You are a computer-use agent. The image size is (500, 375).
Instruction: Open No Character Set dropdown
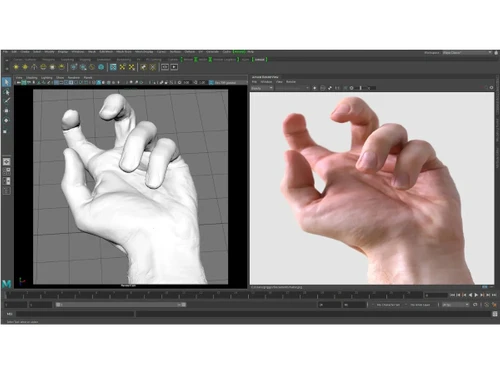(389, 305)
